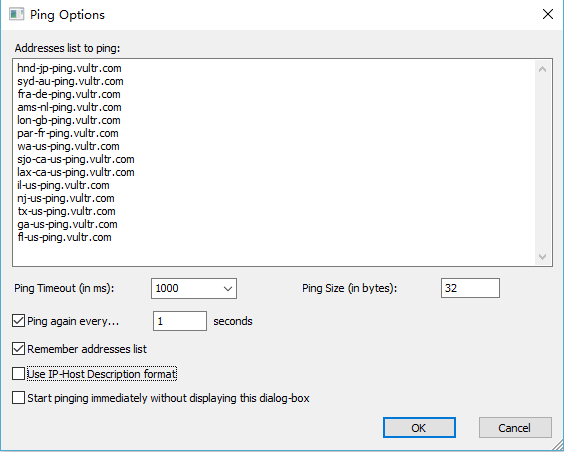Click the fl-us-ping.vultr.com line

64,237
